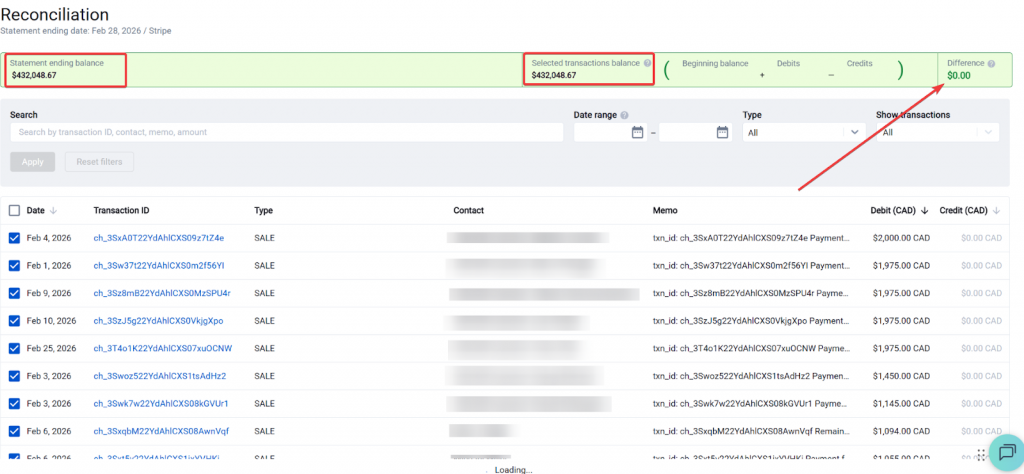The width and height of the screenshot is (1024, 474).
Task: Uncheck the $1,450.00 CAD transaction row checkbox
Action: (x=14, y=376)
